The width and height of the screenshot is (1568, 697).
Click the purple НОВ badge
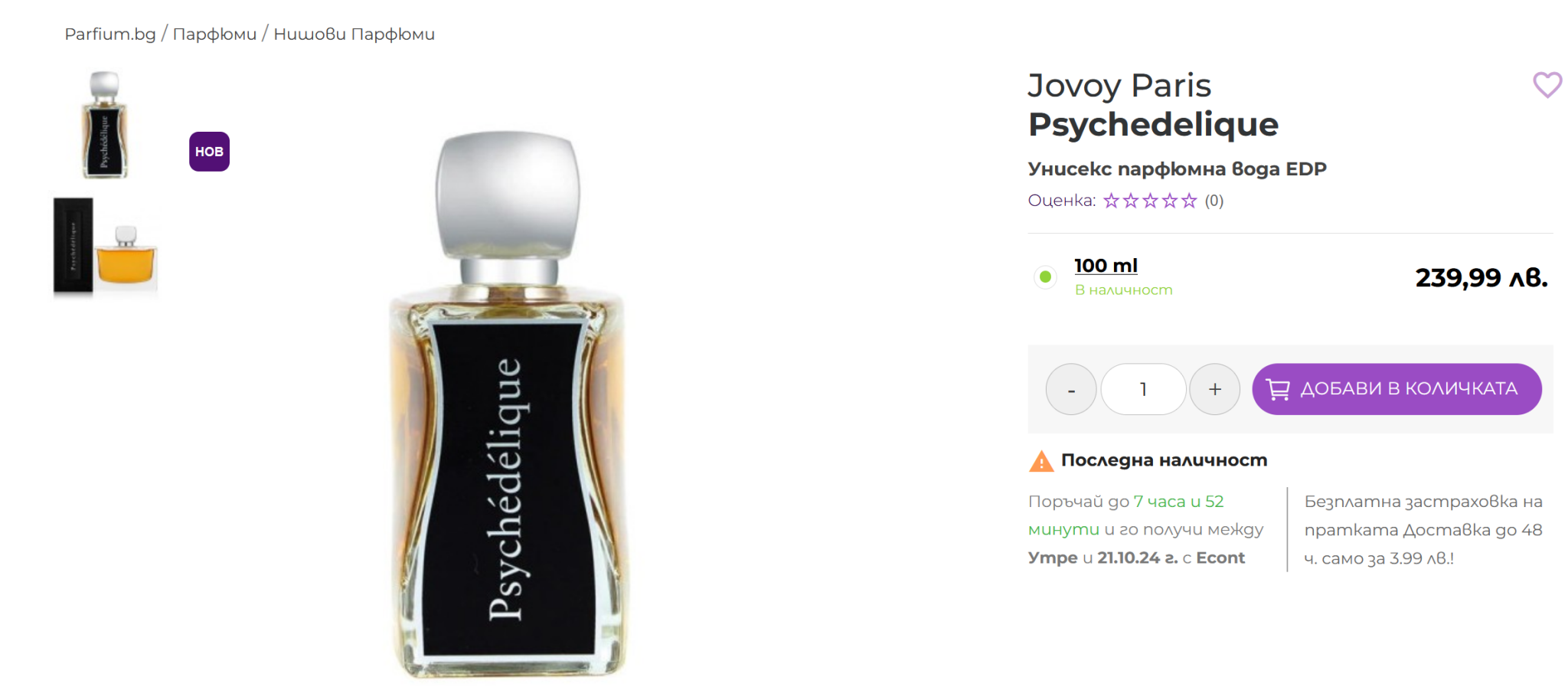point(209,152)
